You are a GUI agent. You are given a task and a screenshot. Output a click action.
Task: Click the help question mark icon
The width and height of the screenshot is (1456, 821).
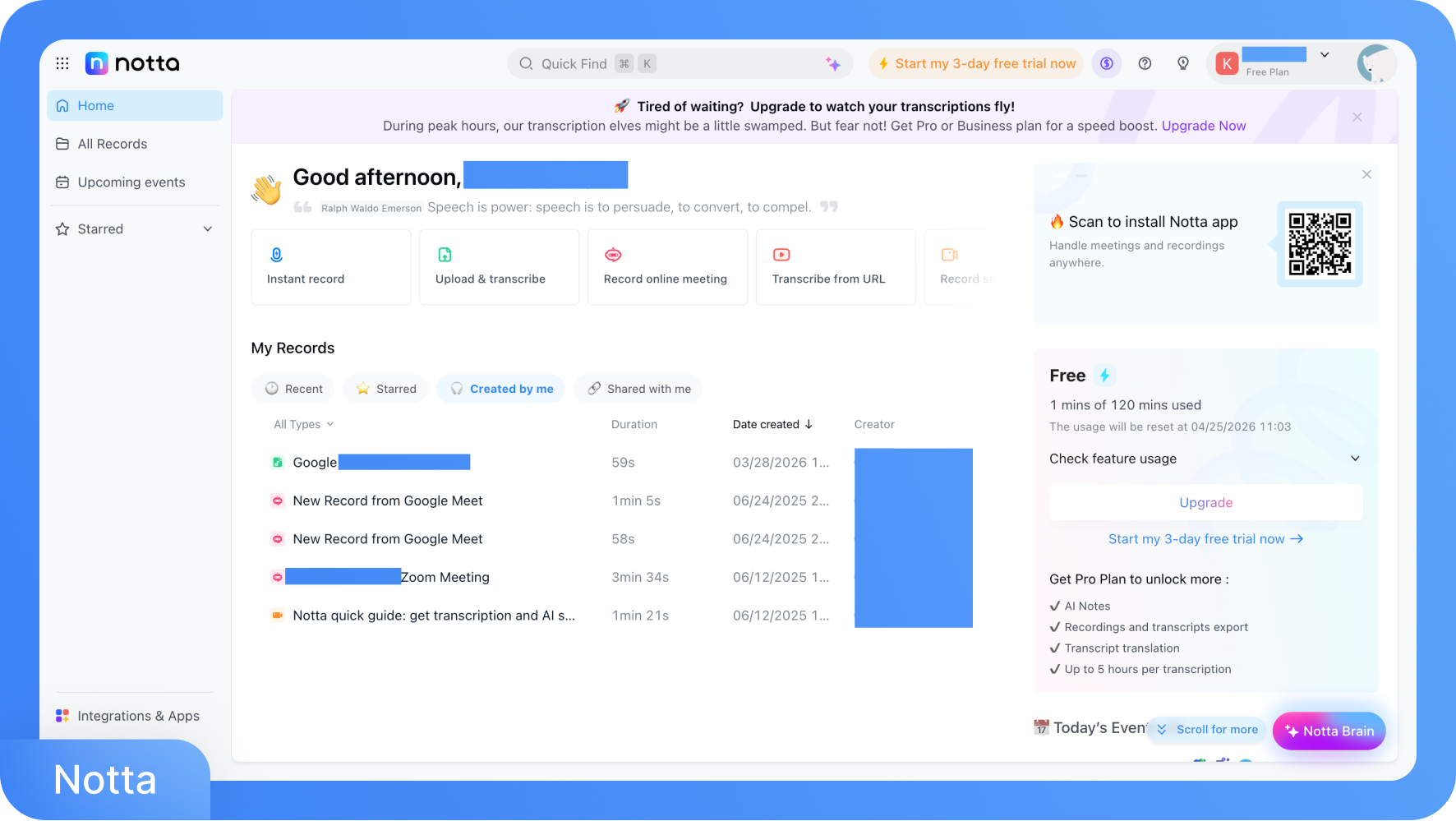[1145, 63]
